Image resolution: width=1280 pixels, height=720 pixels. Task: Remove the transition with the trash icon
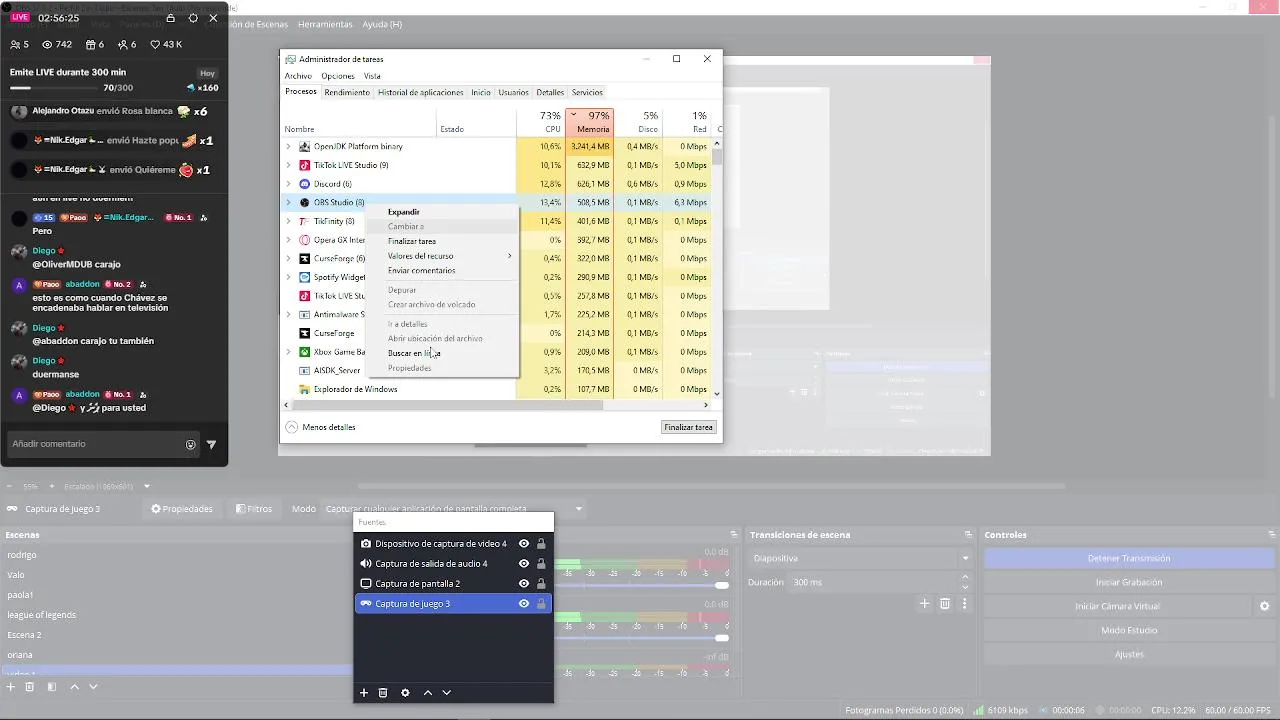(x=945, y=604)
